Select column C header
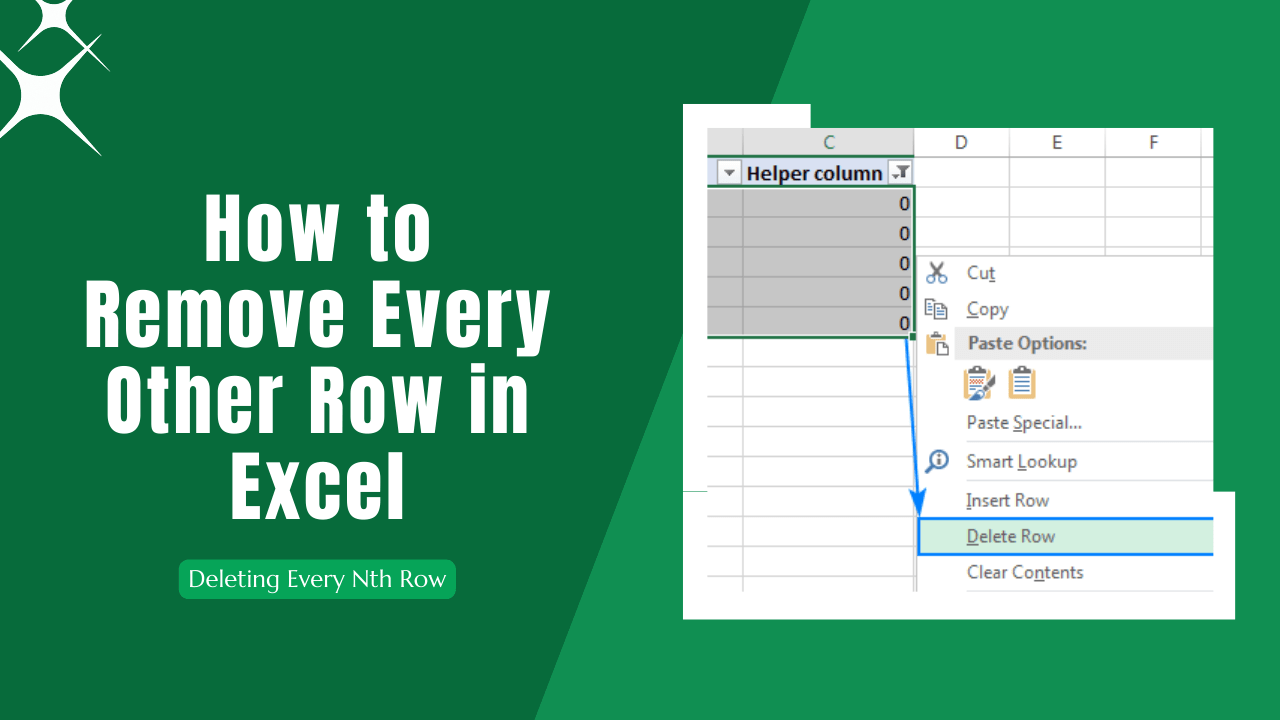The width and height of the screenshot is (1280, 720). coord(828,142)
